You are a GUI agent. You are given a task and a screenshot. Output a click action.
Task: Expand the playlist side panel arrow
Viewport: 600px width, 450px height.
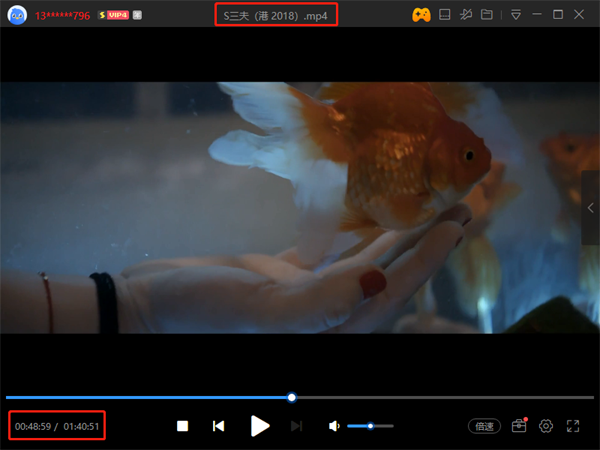[x=591, y=208]
